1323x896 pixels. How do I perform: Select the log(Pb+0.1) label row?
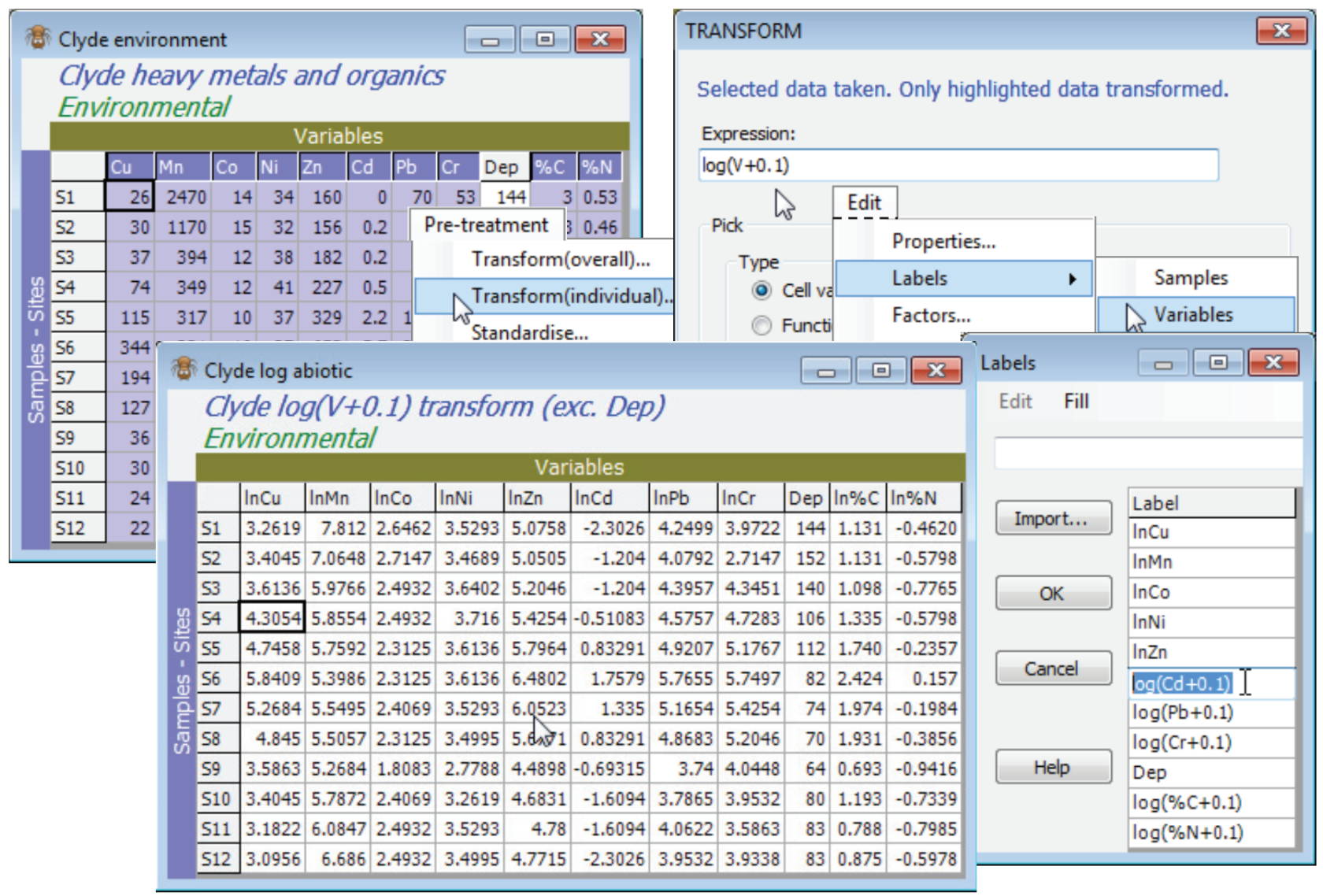pos(1212,713)
